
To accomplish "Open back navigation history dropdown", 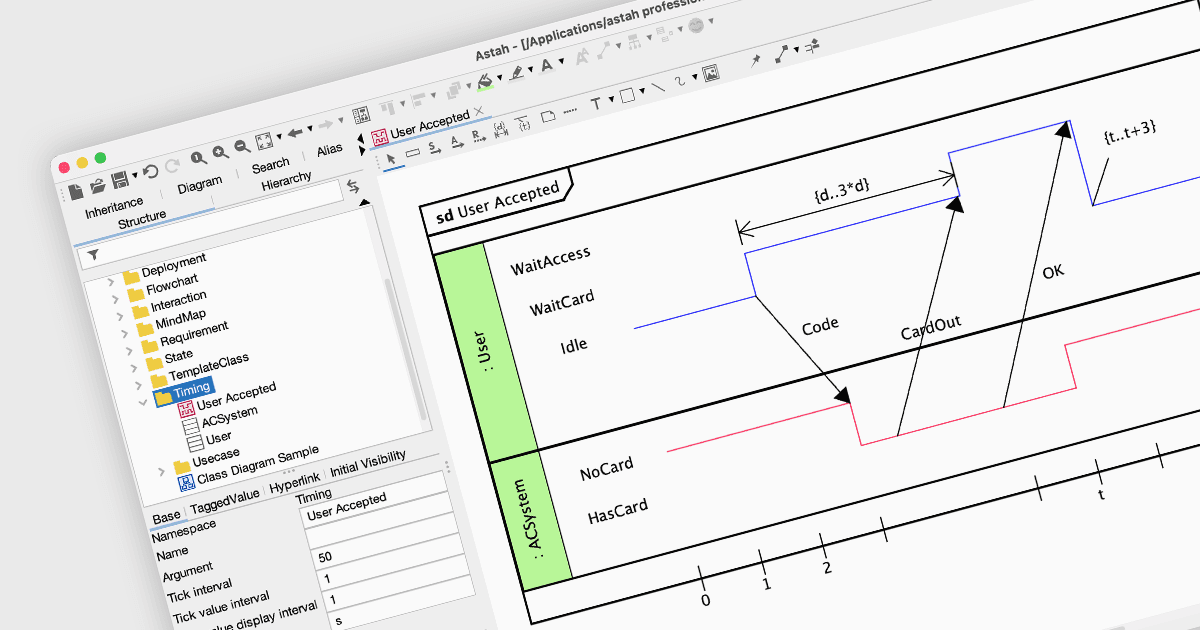I will (x=309, y=128).
